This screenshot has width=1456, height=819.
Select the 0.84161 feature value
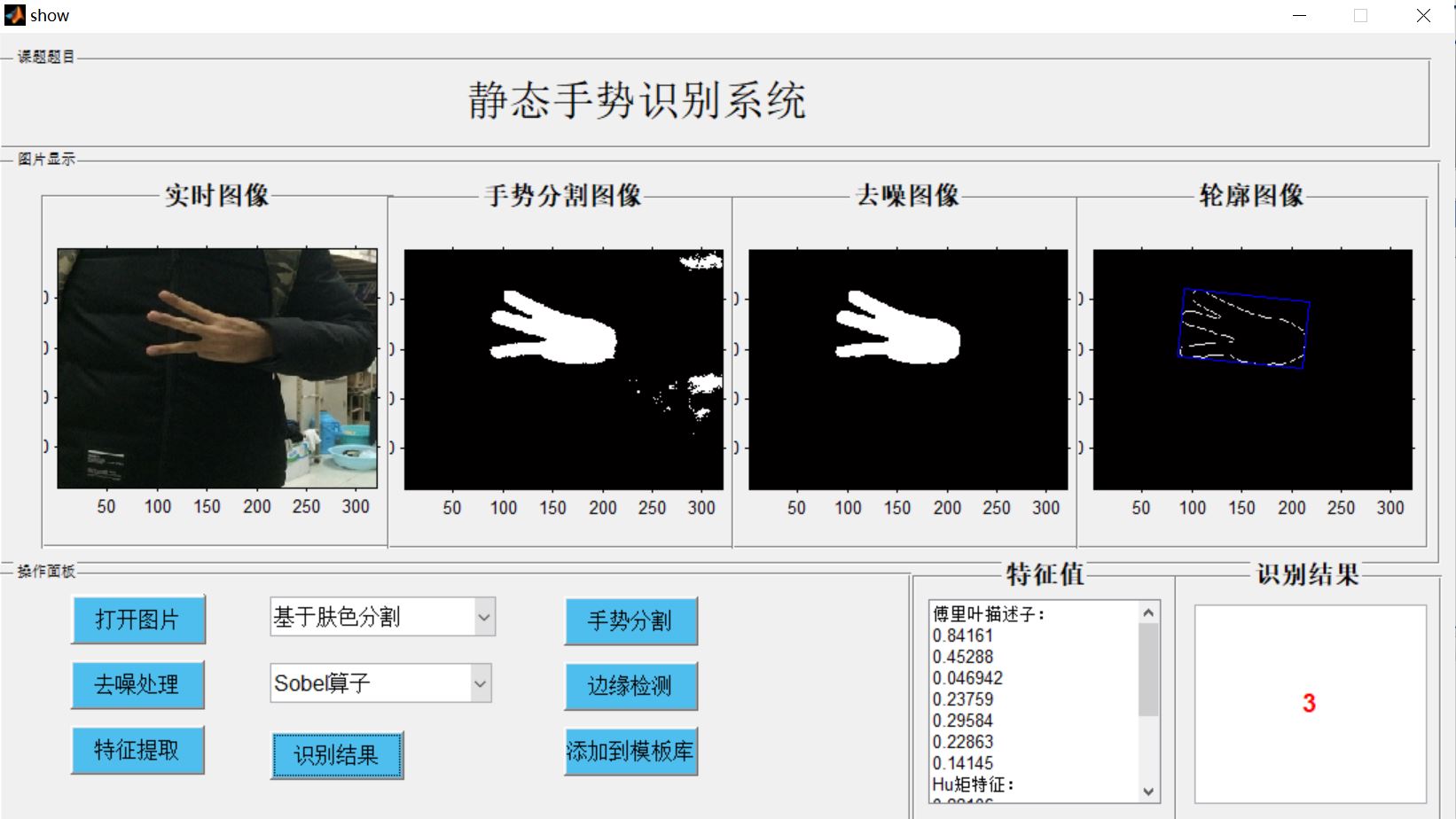coord(963,636)
